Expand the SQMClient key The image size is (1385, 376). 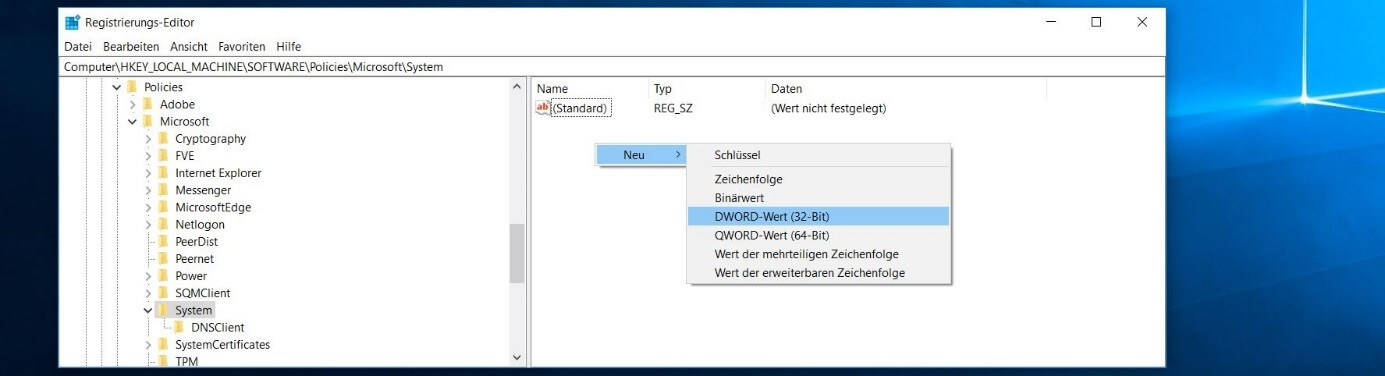148,293
